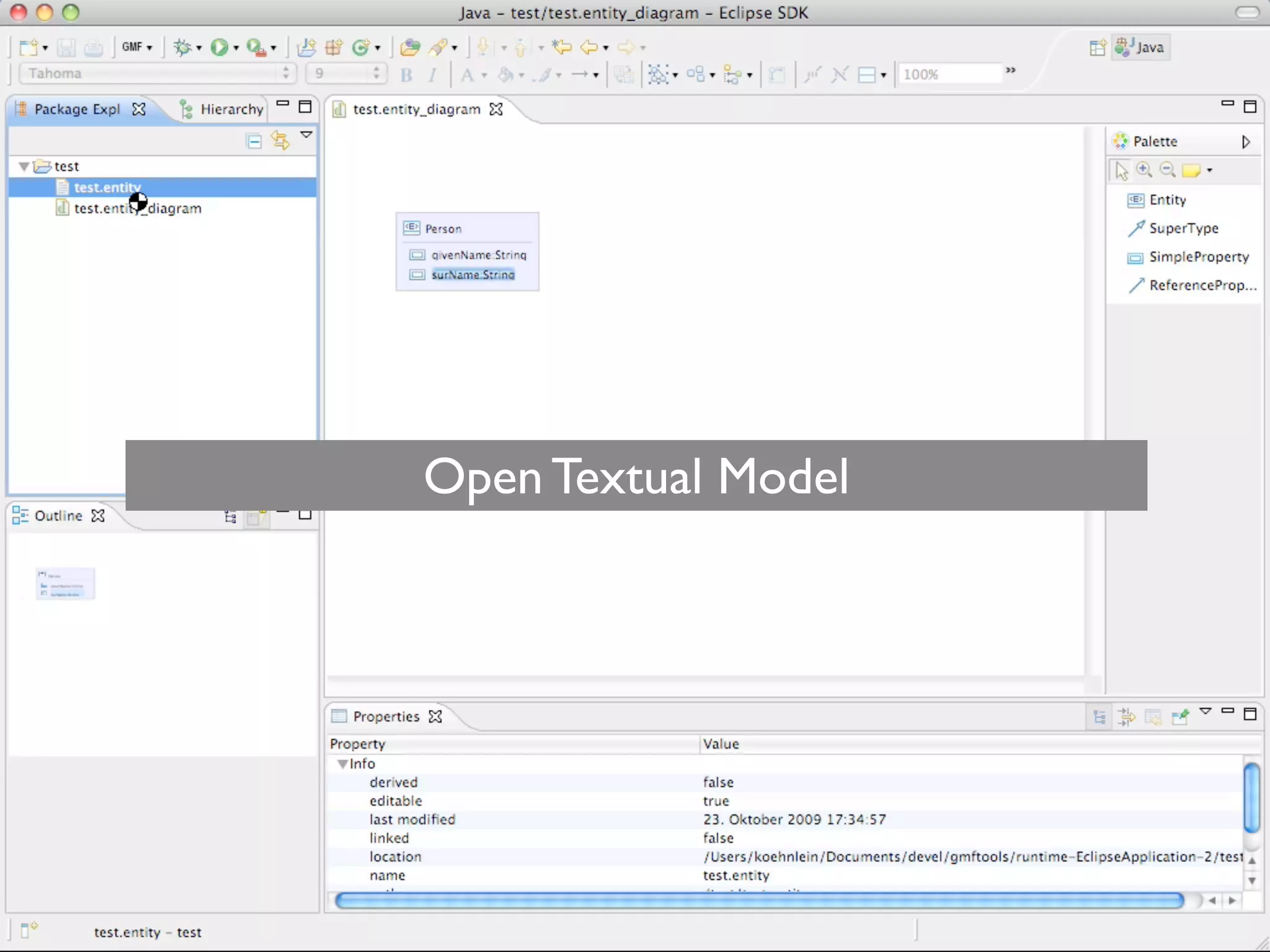Click the Font Color A icon

tap(467, 75)
